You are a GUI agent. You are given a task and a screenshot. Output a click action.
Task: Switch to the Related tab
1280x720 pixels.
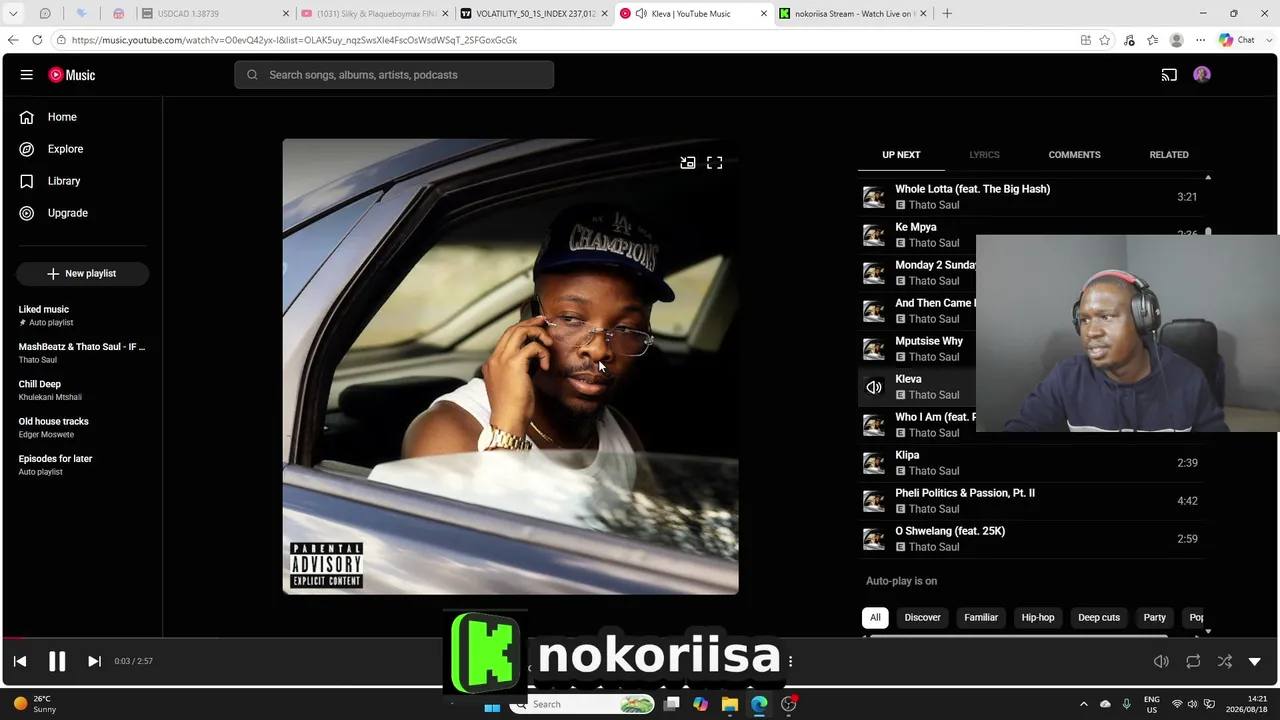point(1169,155)
